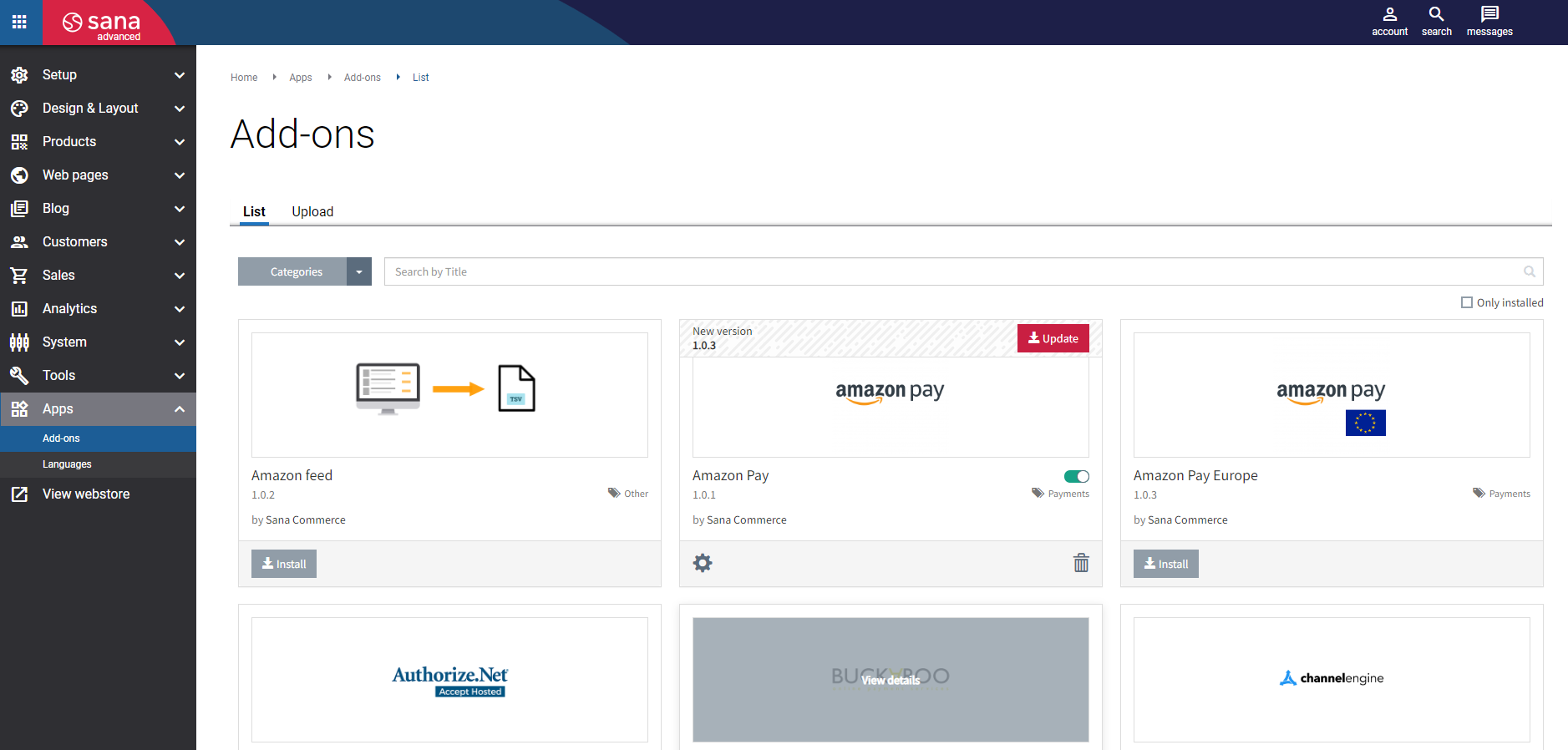Click the Customers people icon
The image size is (1568, 750).
pyautogui.click(x=19, y=242)
